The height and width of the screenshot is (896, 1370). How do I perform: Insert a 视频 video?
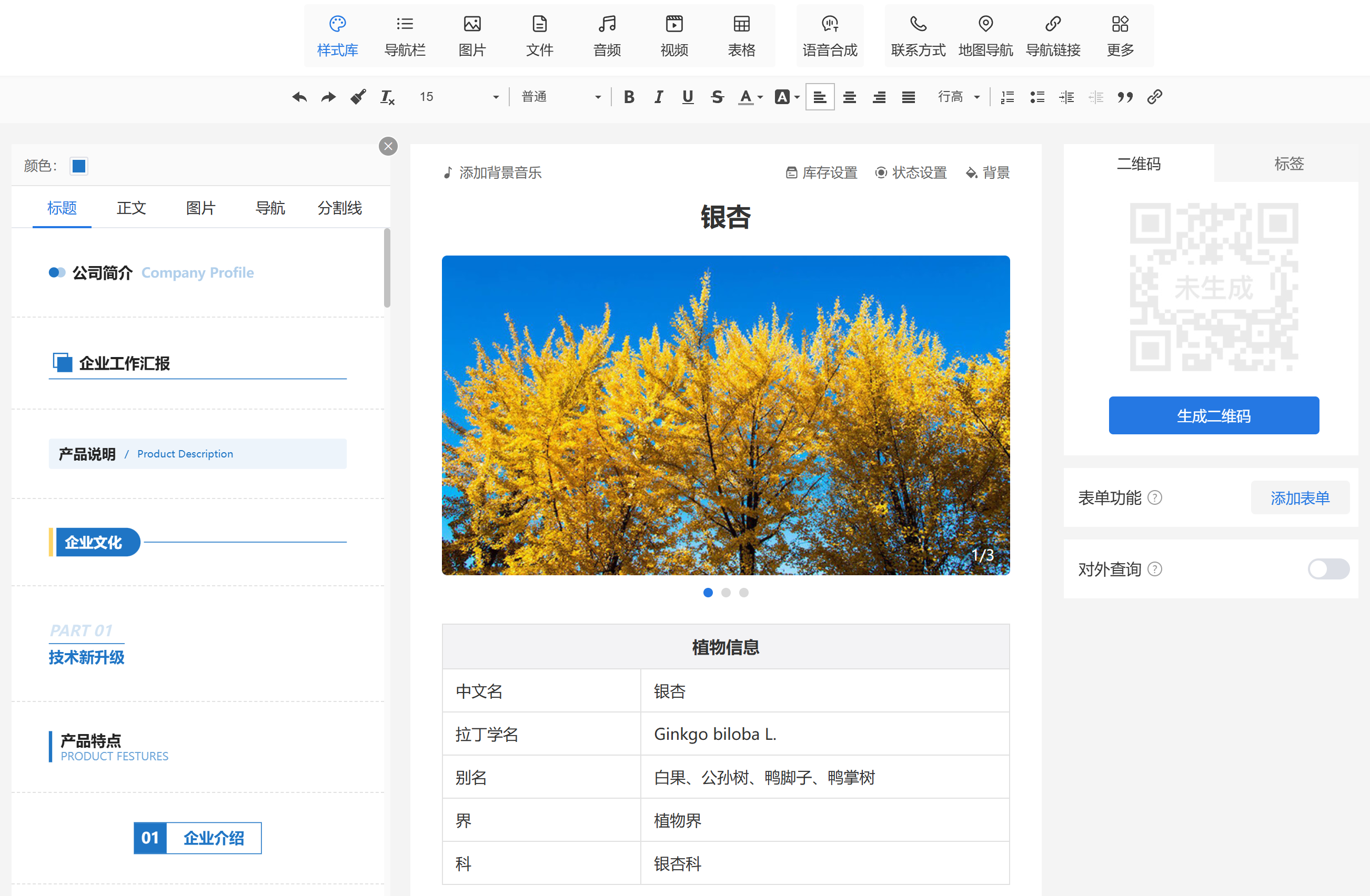[x=674, y=36]
